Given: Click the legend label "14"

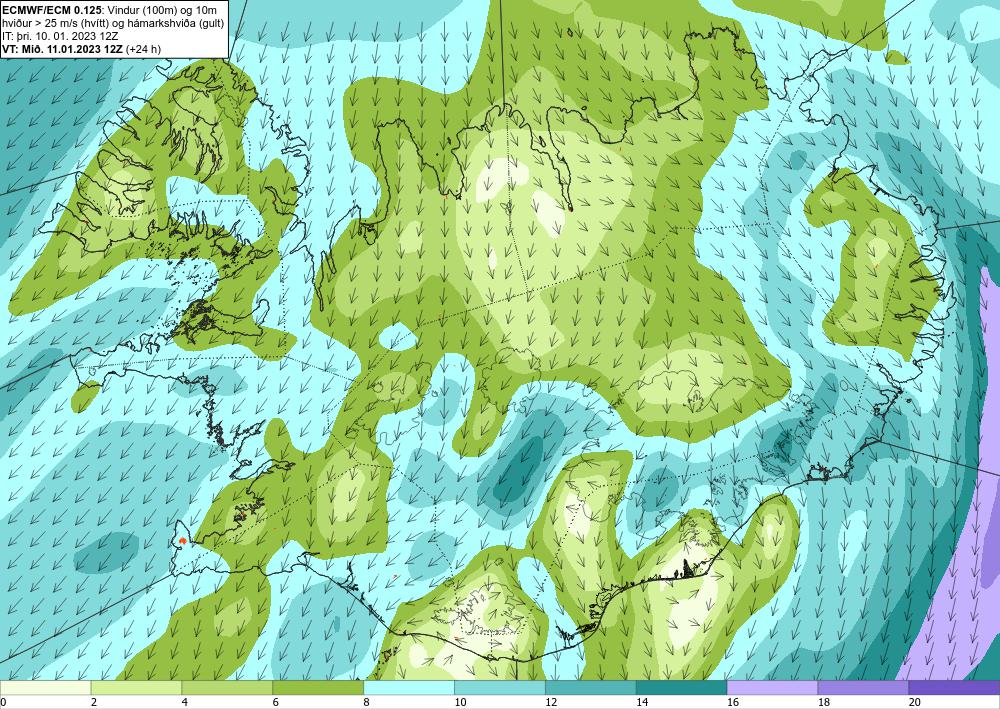Looking at the screenshot, I should 642,703.
